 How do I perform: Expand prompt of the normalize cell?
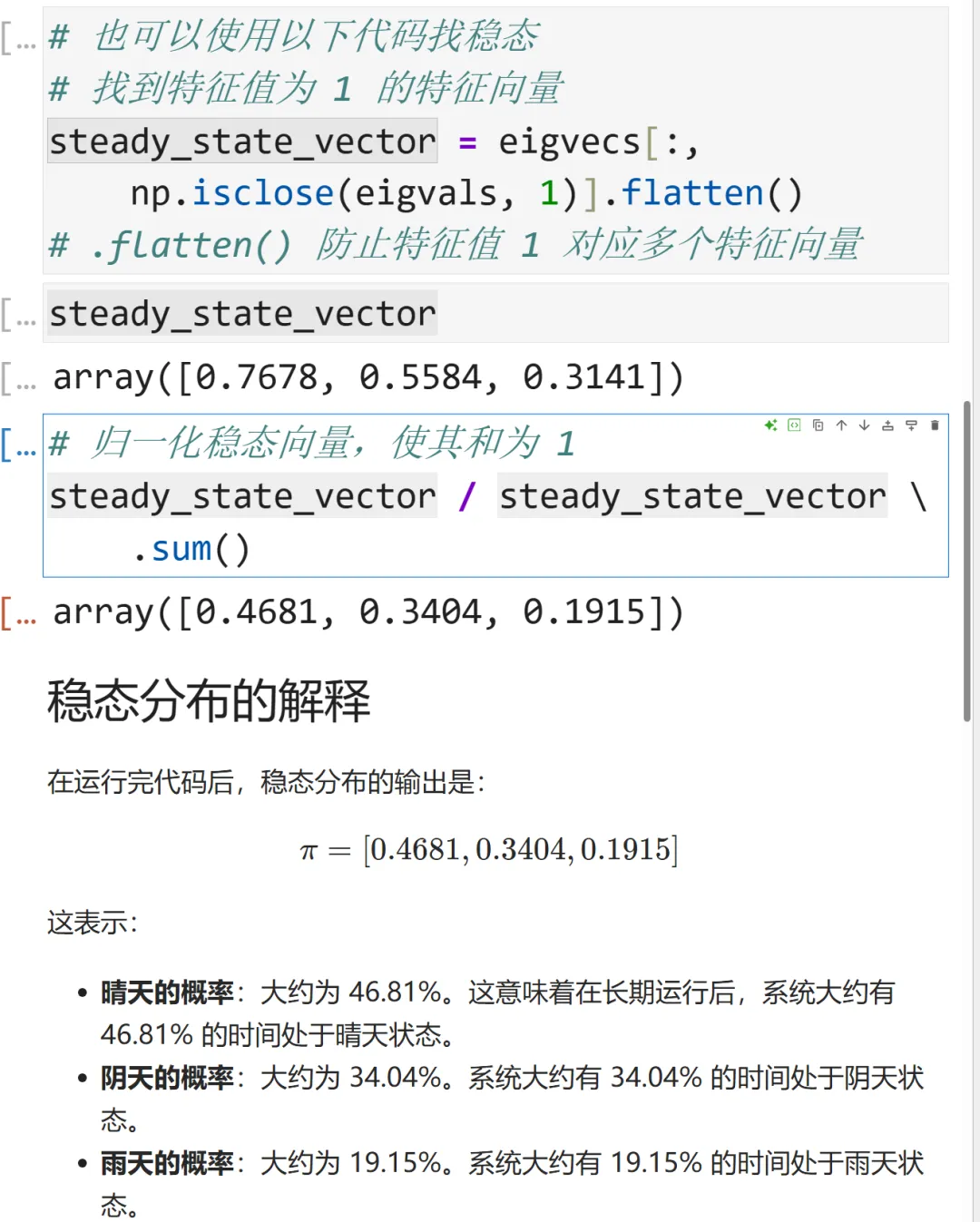tap(19, 445)
